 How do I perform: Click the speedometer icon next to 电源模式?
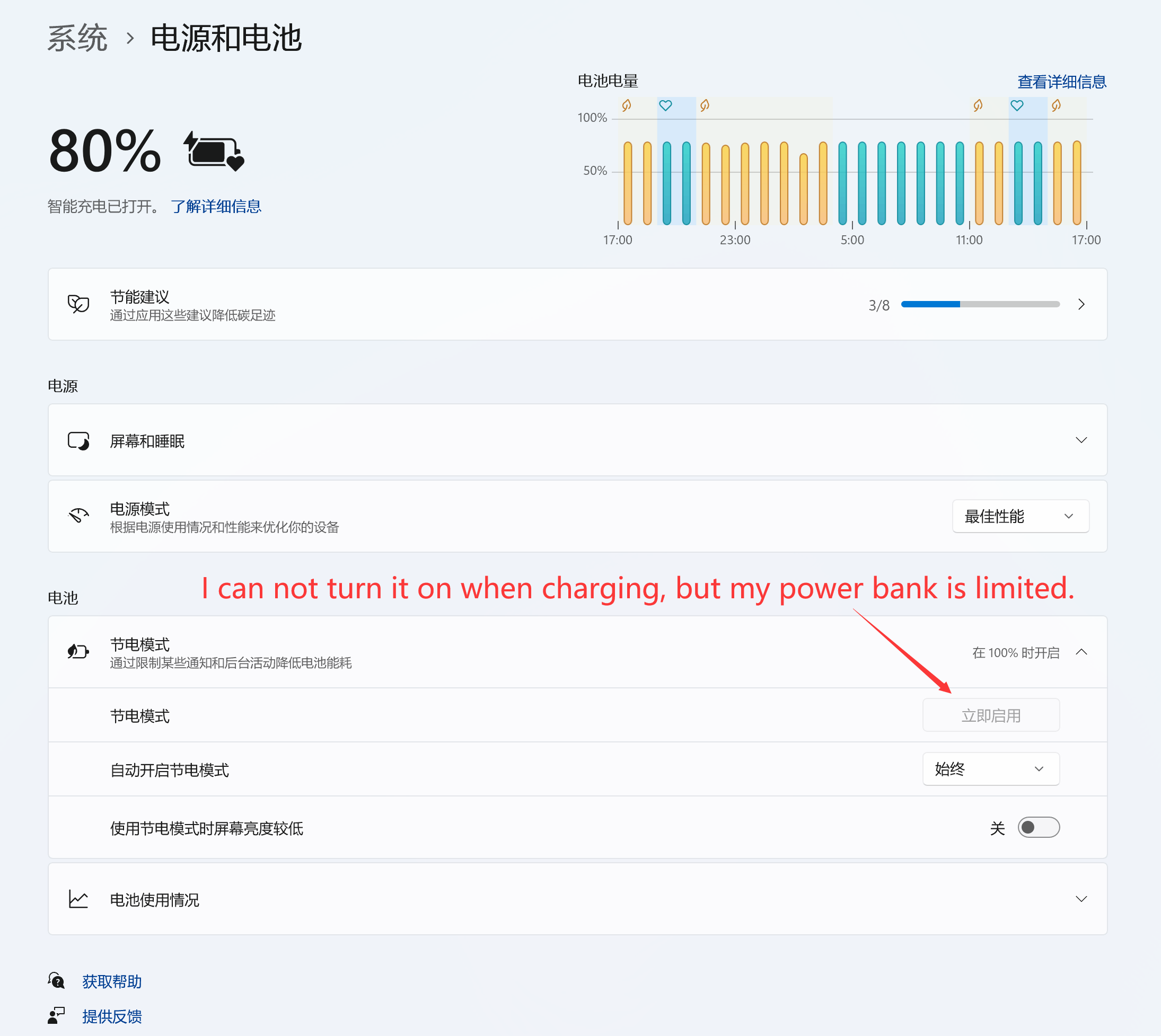(79, 516)
